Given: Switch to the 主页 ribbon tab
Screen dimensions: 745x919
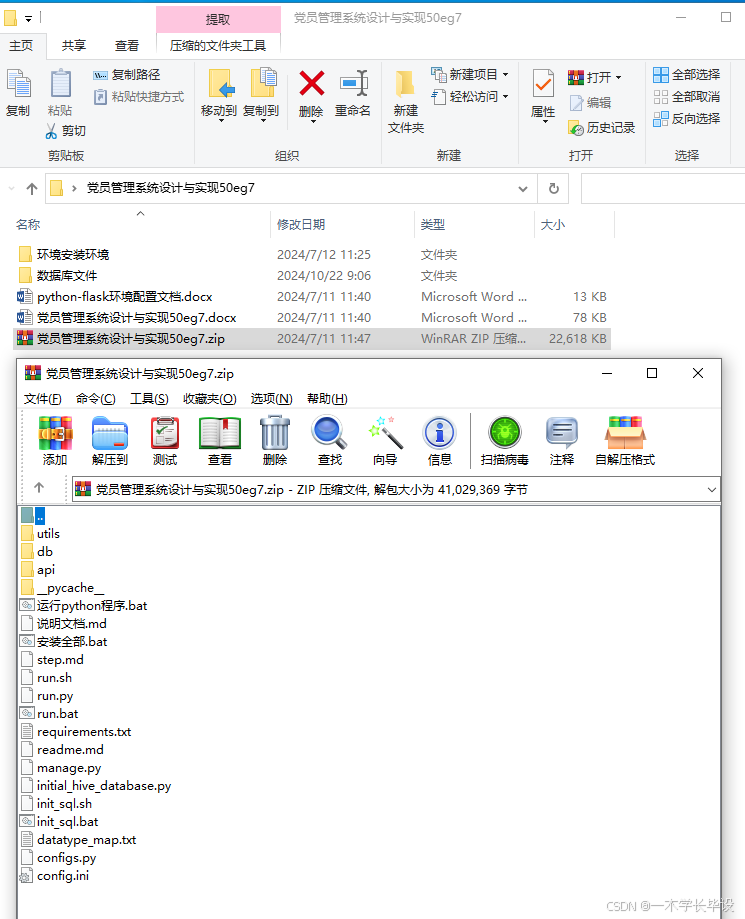Looking at the screenshot, I should tap(22, 46).
